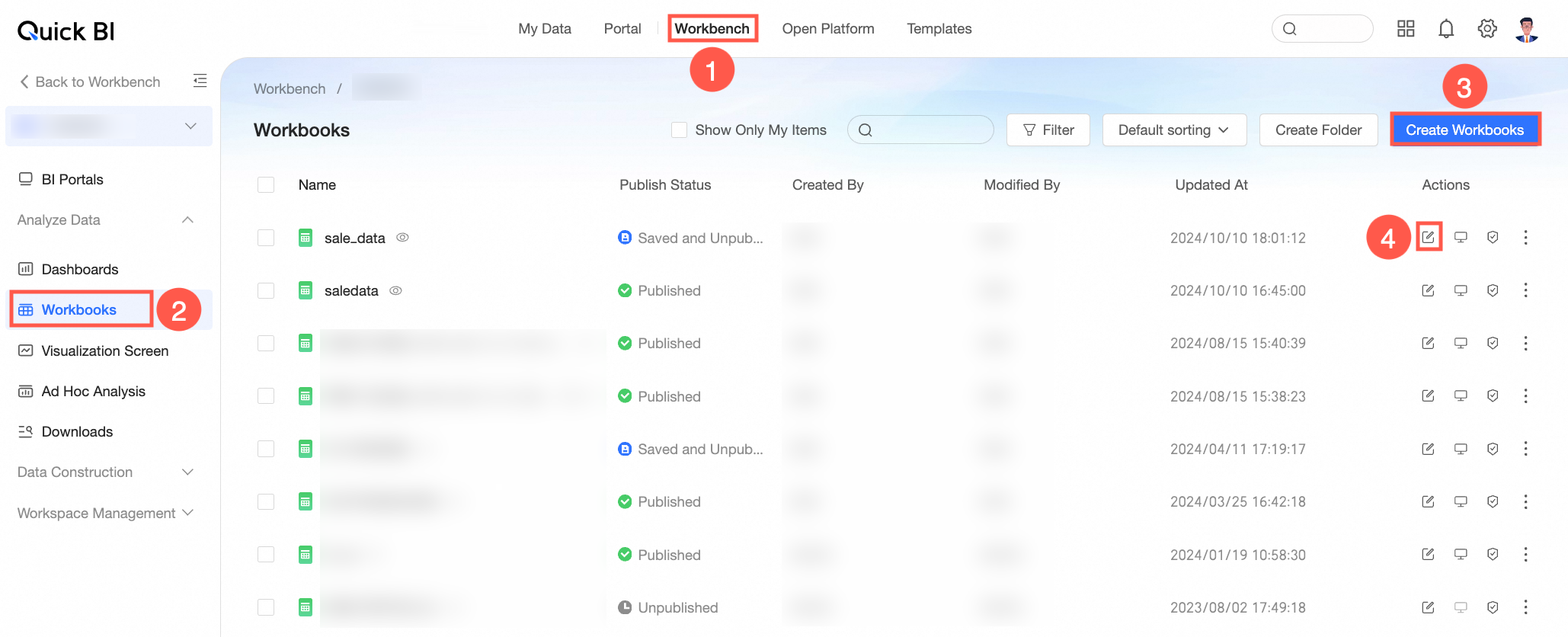Open more options menu for saledata row
Screen dimensions: 1568x637
click(1525, 290)
